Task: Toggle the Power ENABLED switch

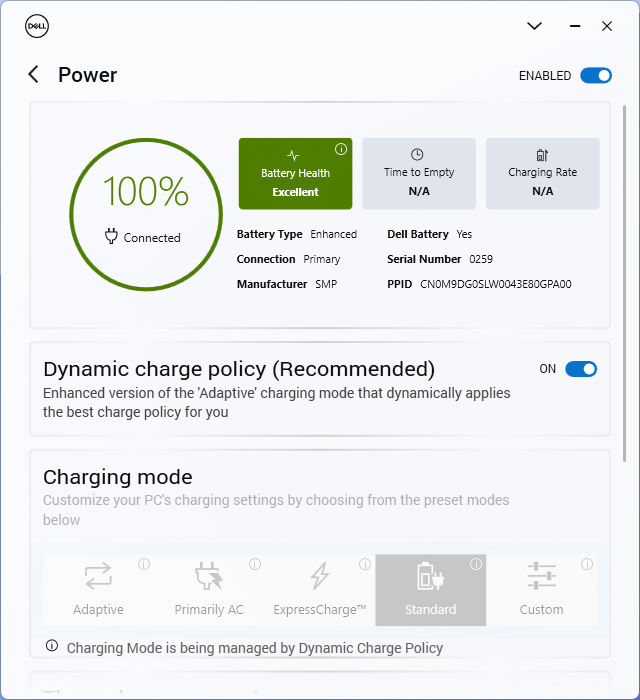Action: (x=595, y=76)
